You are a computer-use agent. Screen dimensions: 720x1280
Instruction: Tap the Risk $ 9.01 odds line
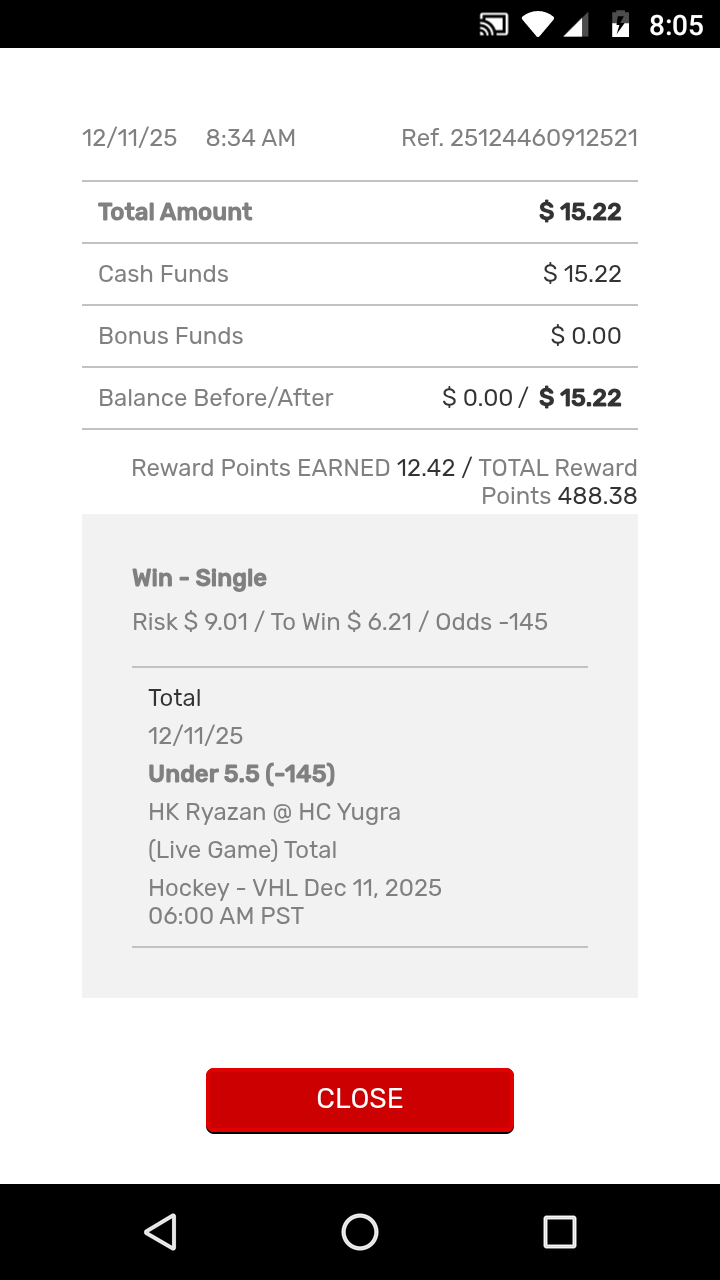click(x=340, y=622)
